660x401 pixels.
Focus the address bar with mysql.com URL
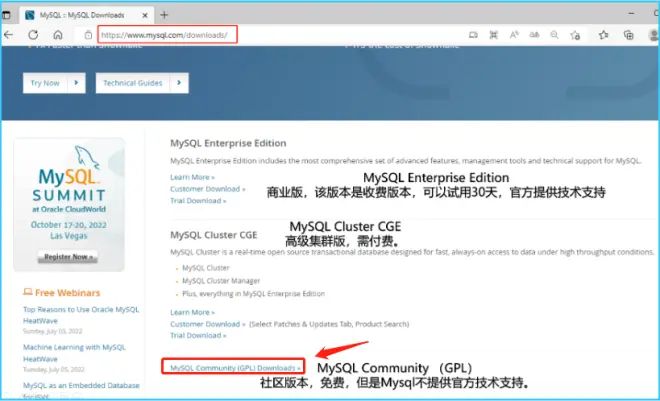coord(168,35)
